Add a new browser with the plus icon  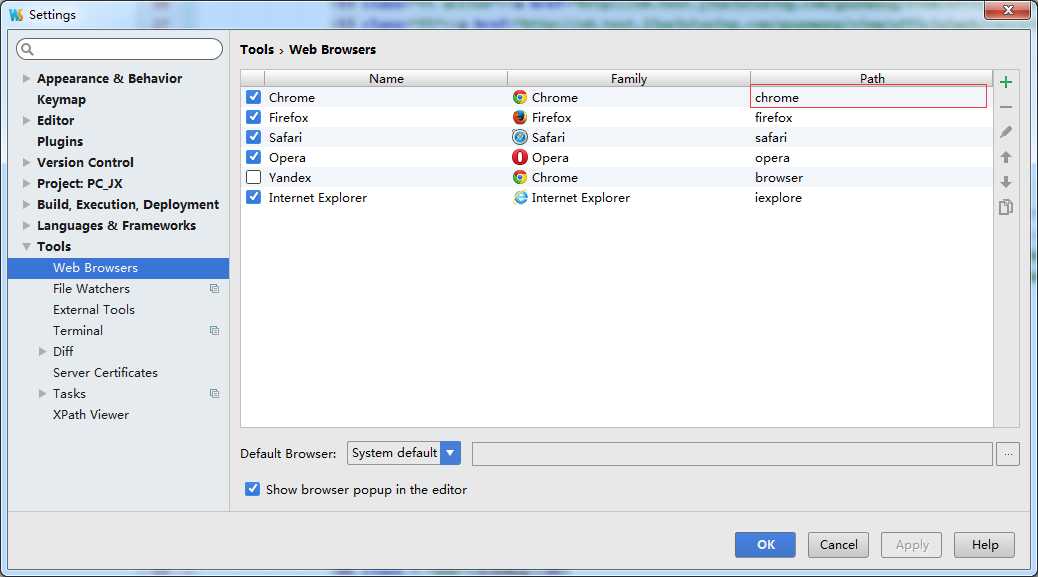1006,82
